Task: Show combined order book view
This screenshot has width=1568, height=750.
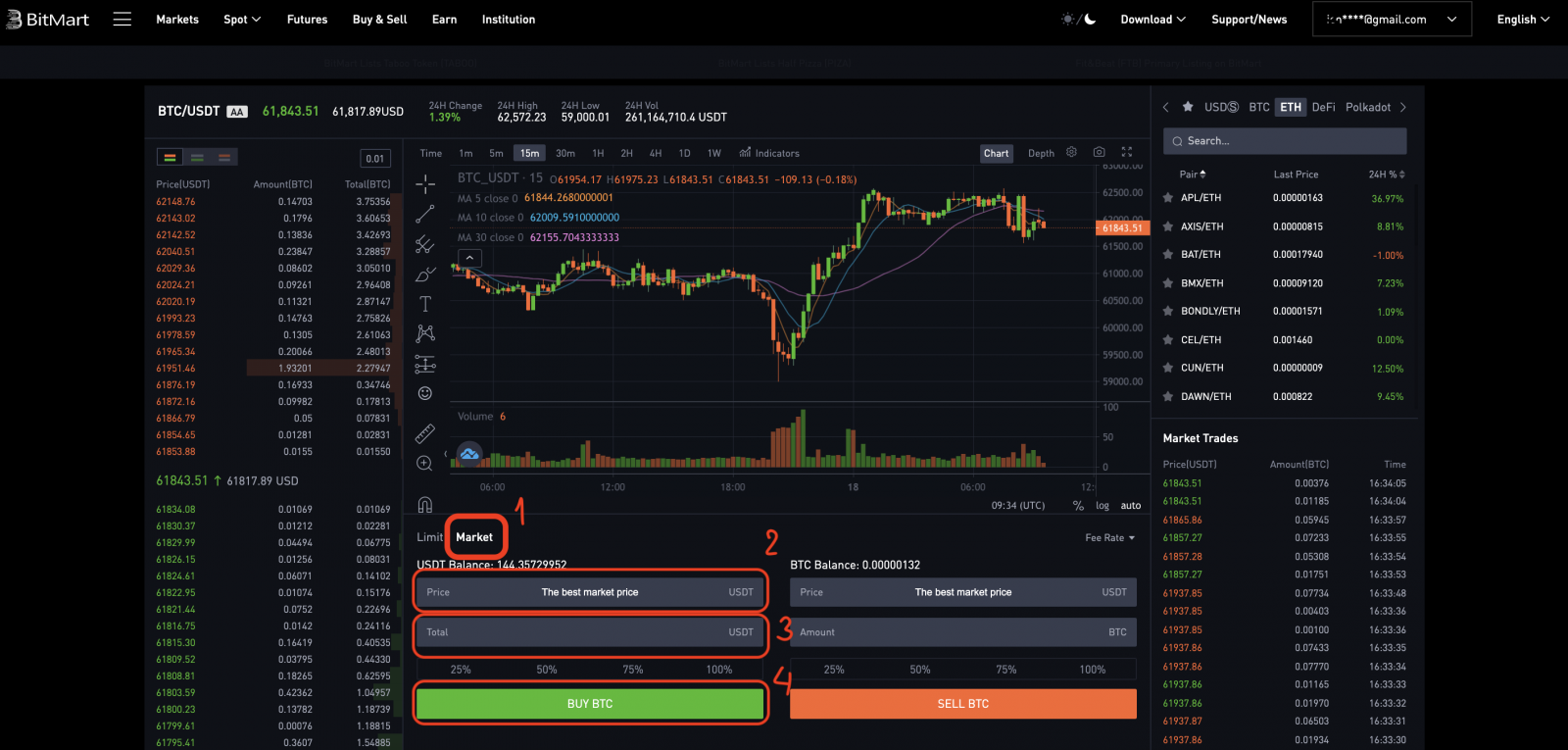Action: [170, 157]
